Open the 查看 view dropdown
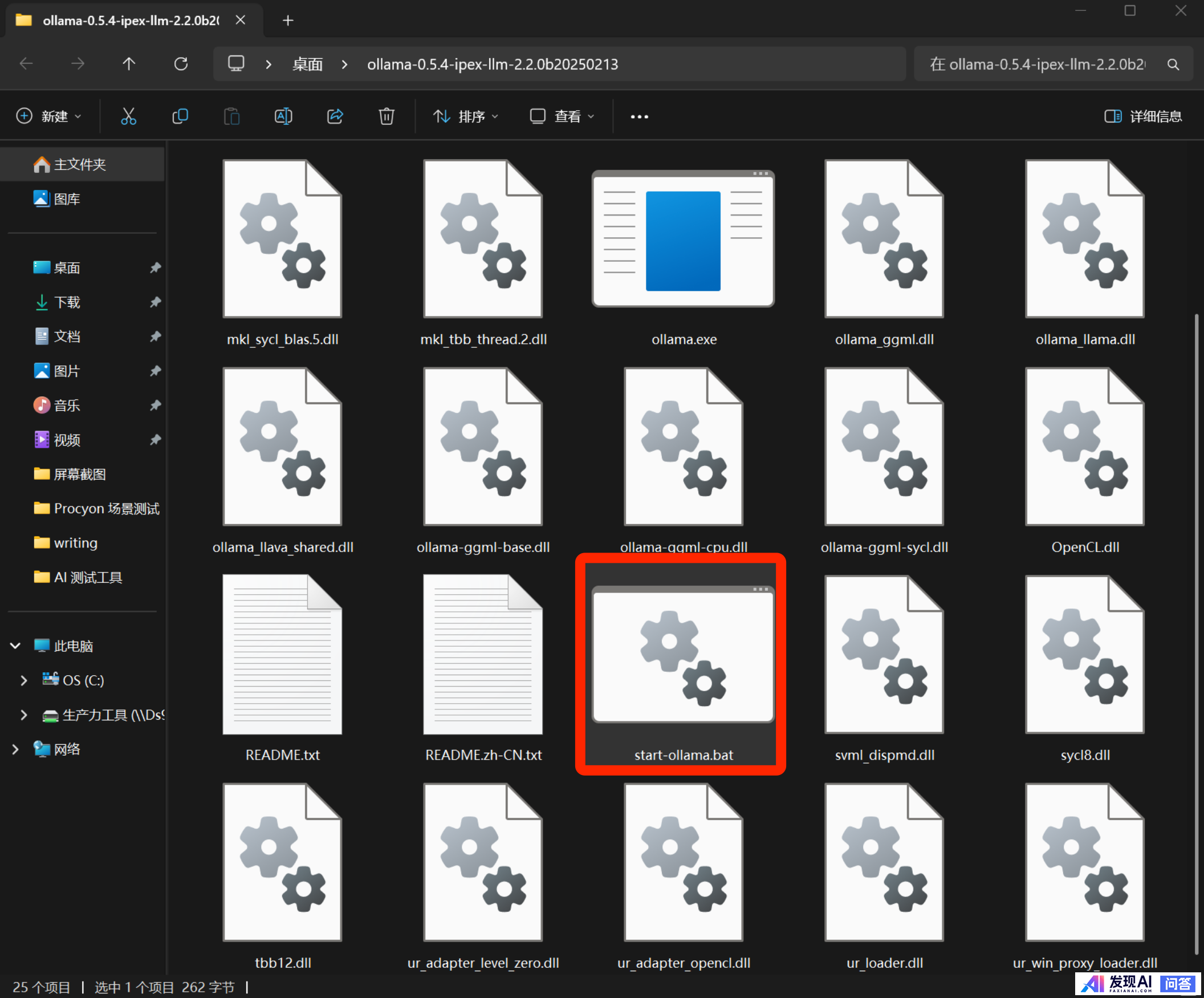This screenshot has height=998, width=1204. [x=562, y=116]
